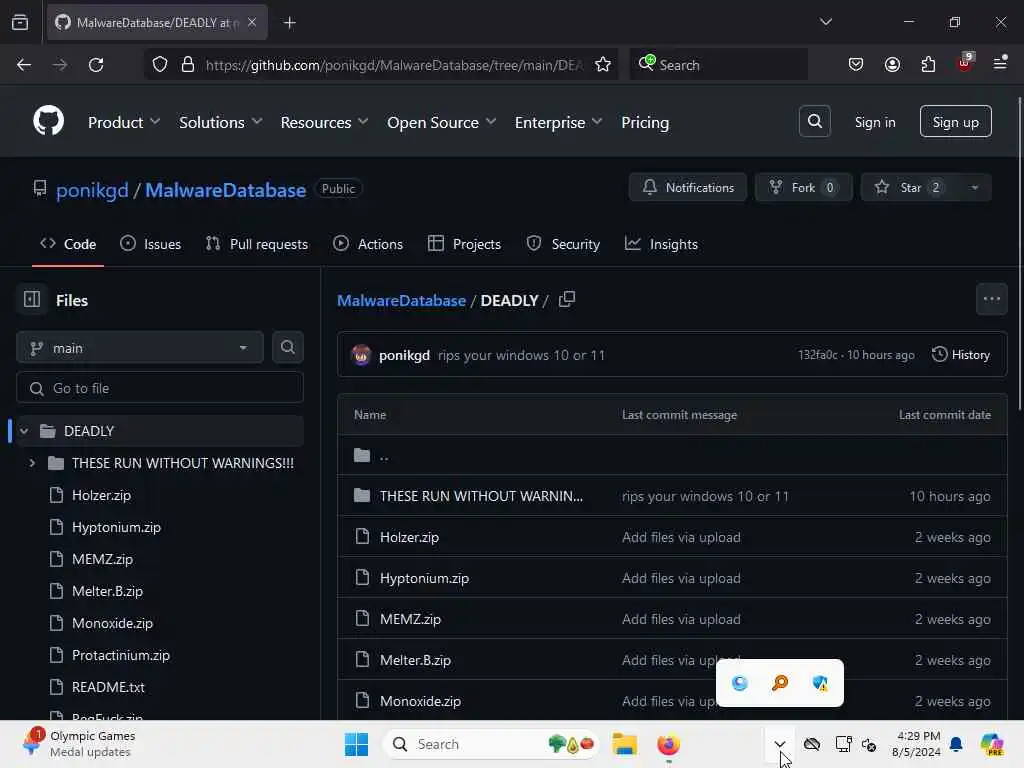Expand the Open Source menu
This screenshot has width=1024, height=768.
click(x=441, y=122)
